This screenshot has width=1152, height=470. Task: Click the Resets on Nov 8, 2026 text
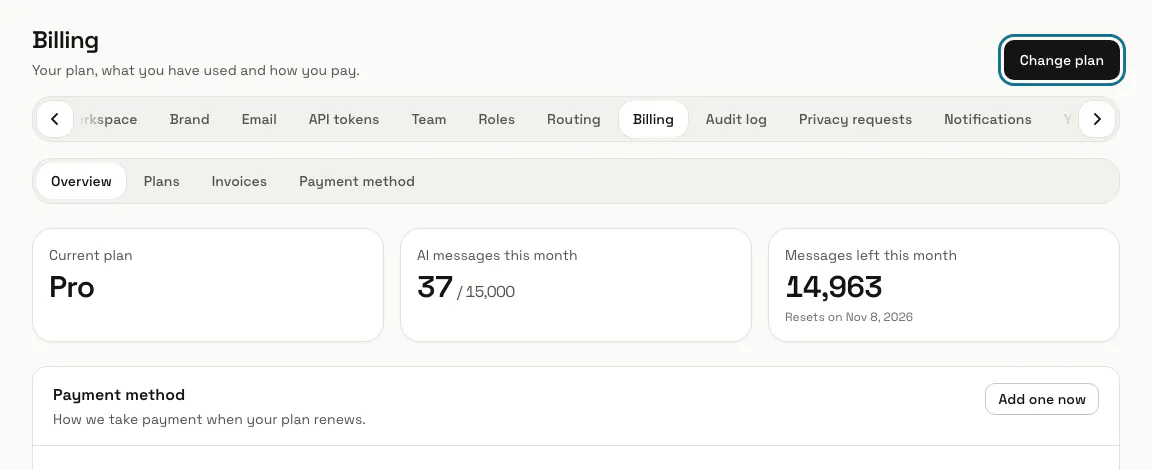click(x=849, y=317)
